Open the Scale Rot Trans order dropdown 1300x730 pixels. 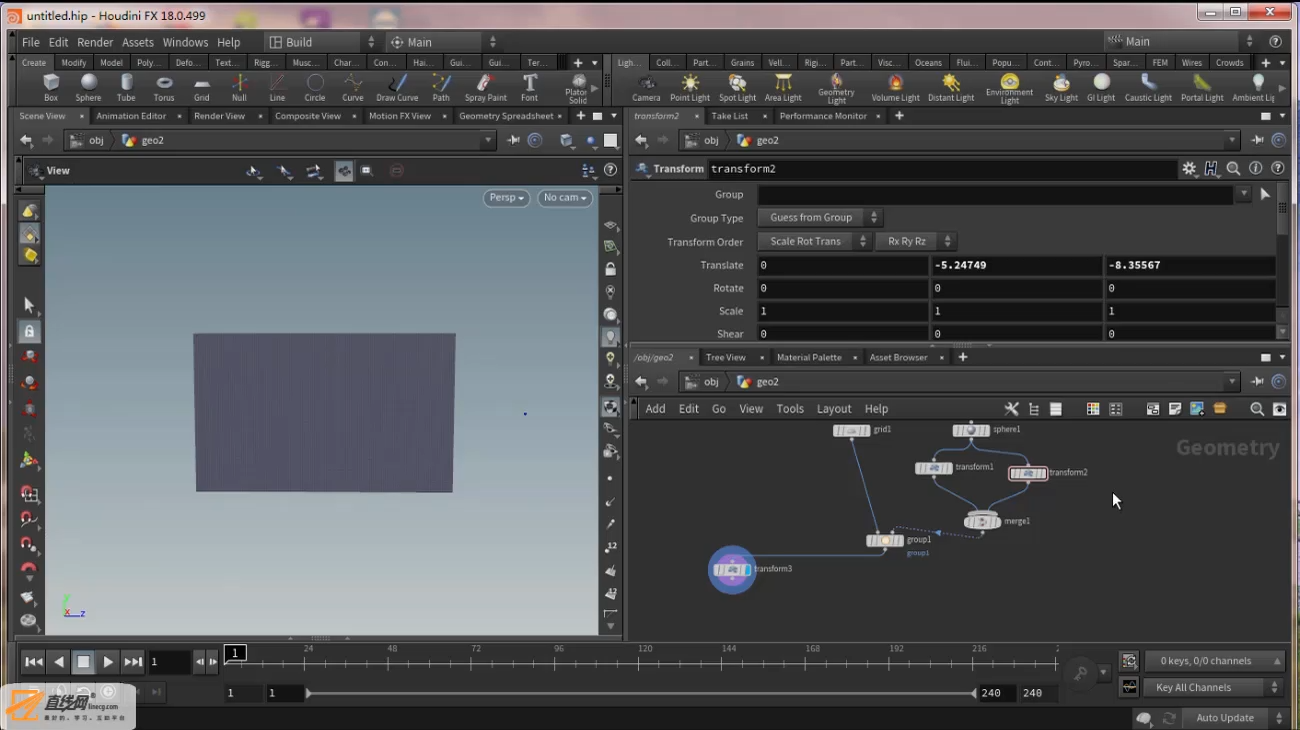(814, 241)
